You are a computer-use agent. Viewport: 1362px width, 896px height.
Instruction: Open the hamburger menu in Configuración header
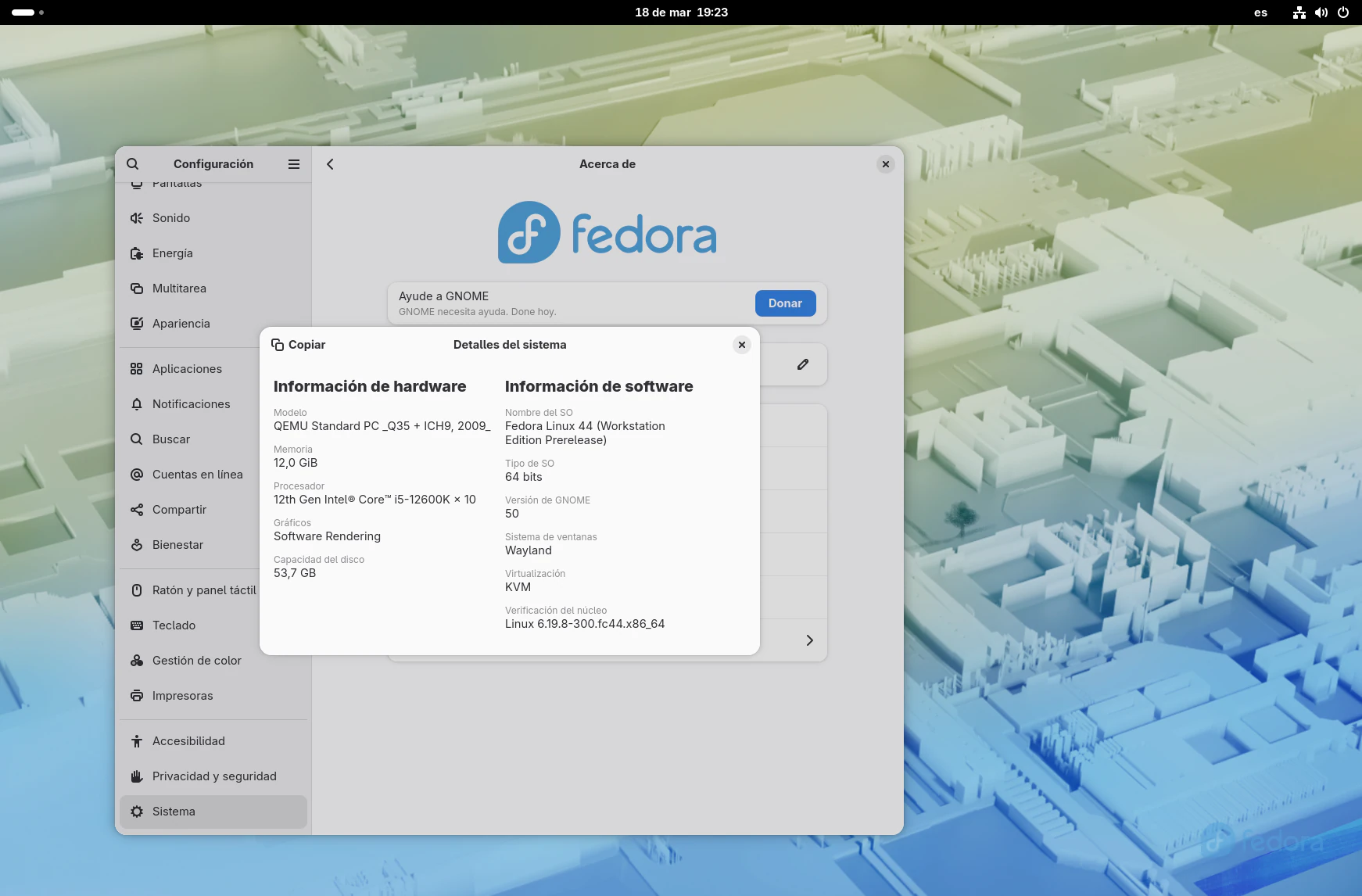tap(294, 164)
